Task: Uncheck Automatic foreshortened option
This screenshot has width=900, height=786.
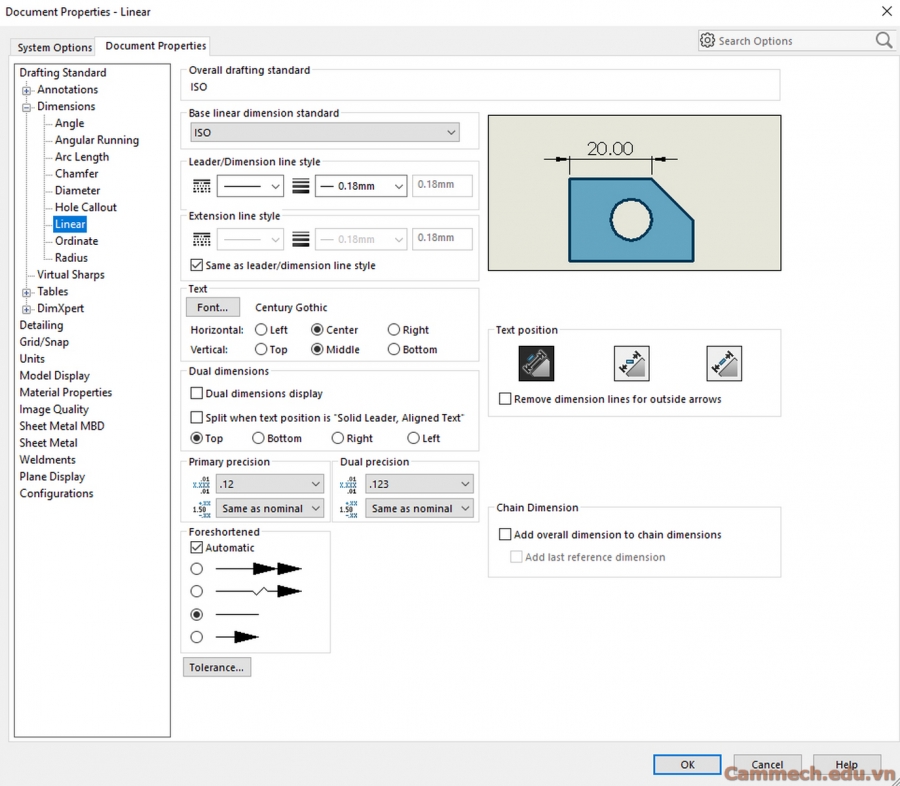Action: pyautogui.click(x=196, y=548)
